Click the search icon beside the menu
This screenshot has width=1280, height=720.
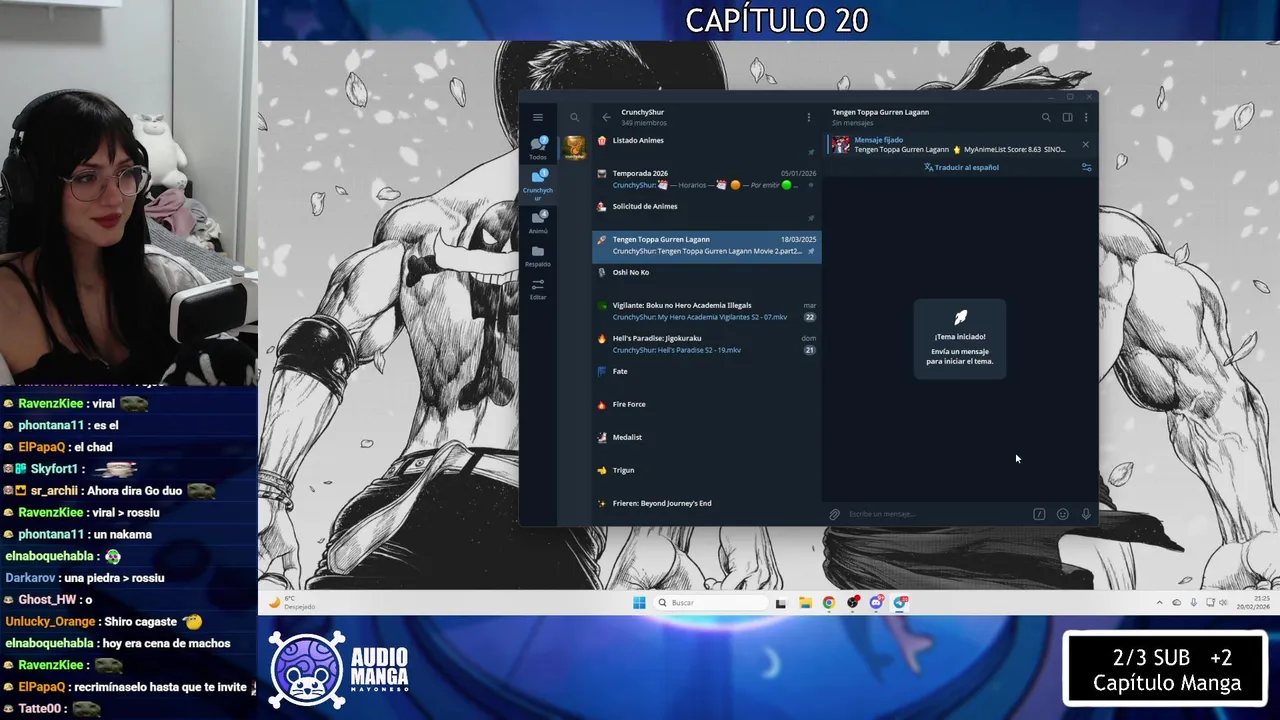tap(574, 117)
